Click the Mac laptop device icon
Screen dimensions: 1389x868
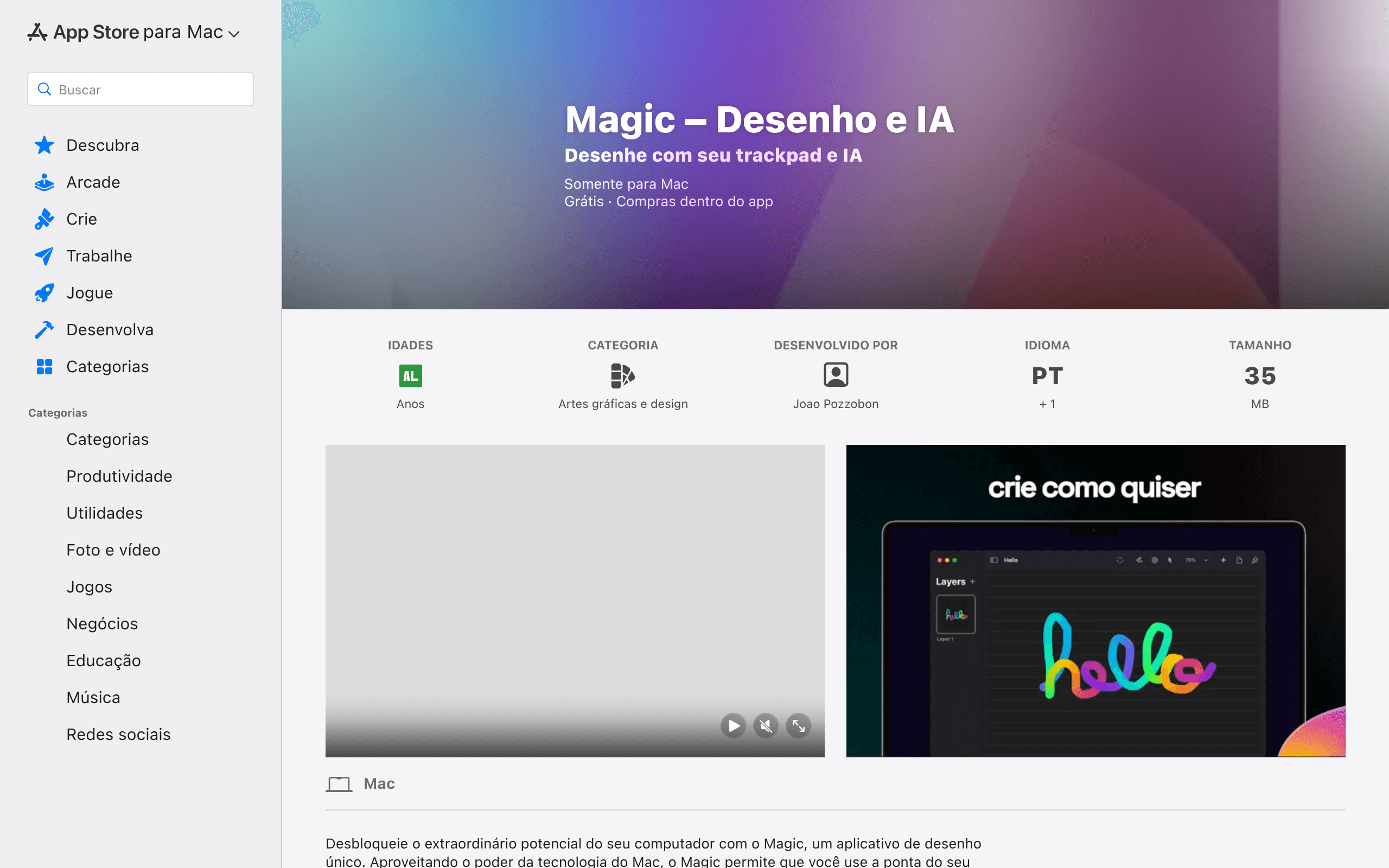[x=339, y=784]
